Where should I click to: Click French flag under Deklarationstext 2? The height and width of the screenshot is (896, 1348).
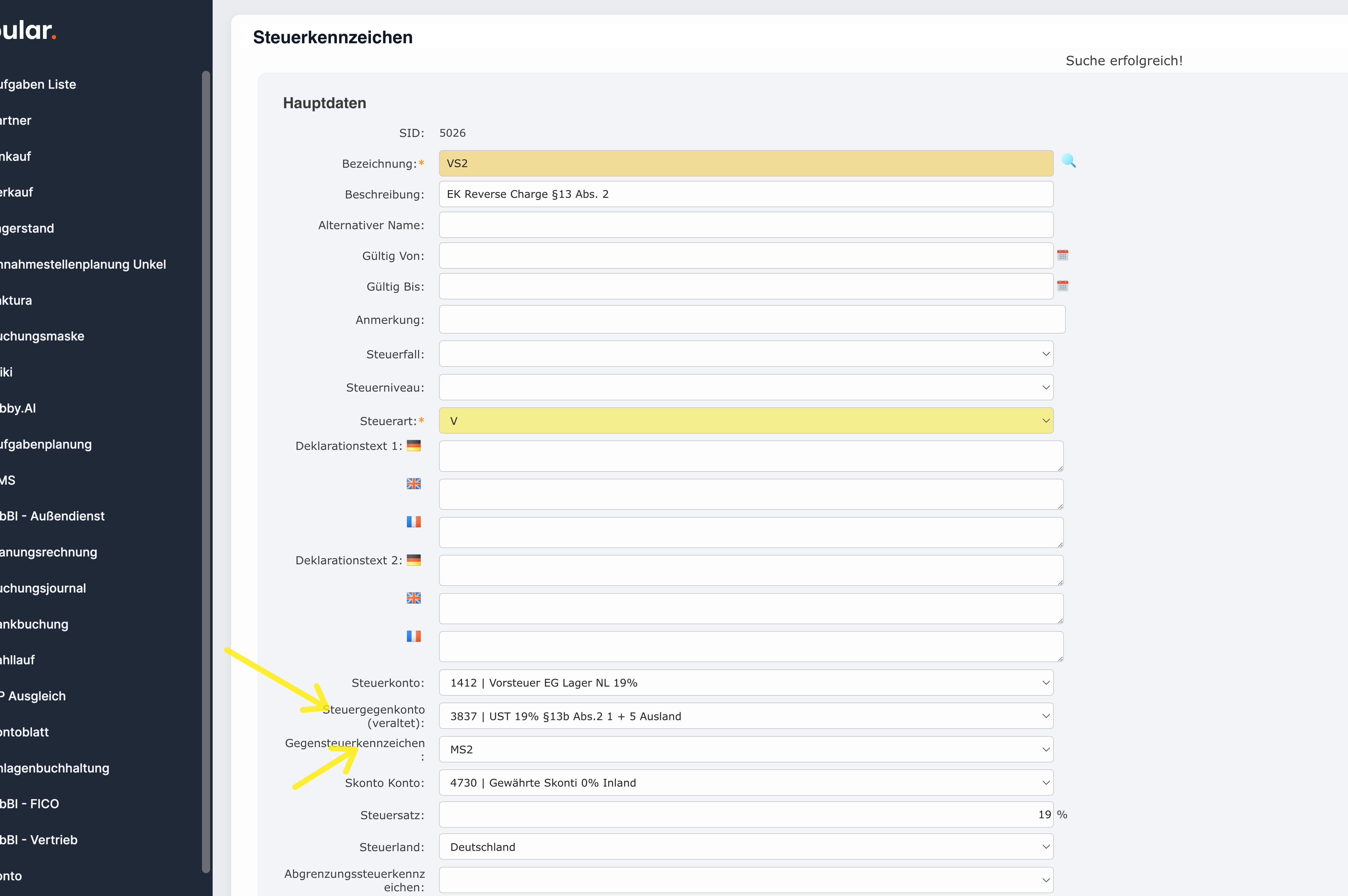(x=413, y=636)
